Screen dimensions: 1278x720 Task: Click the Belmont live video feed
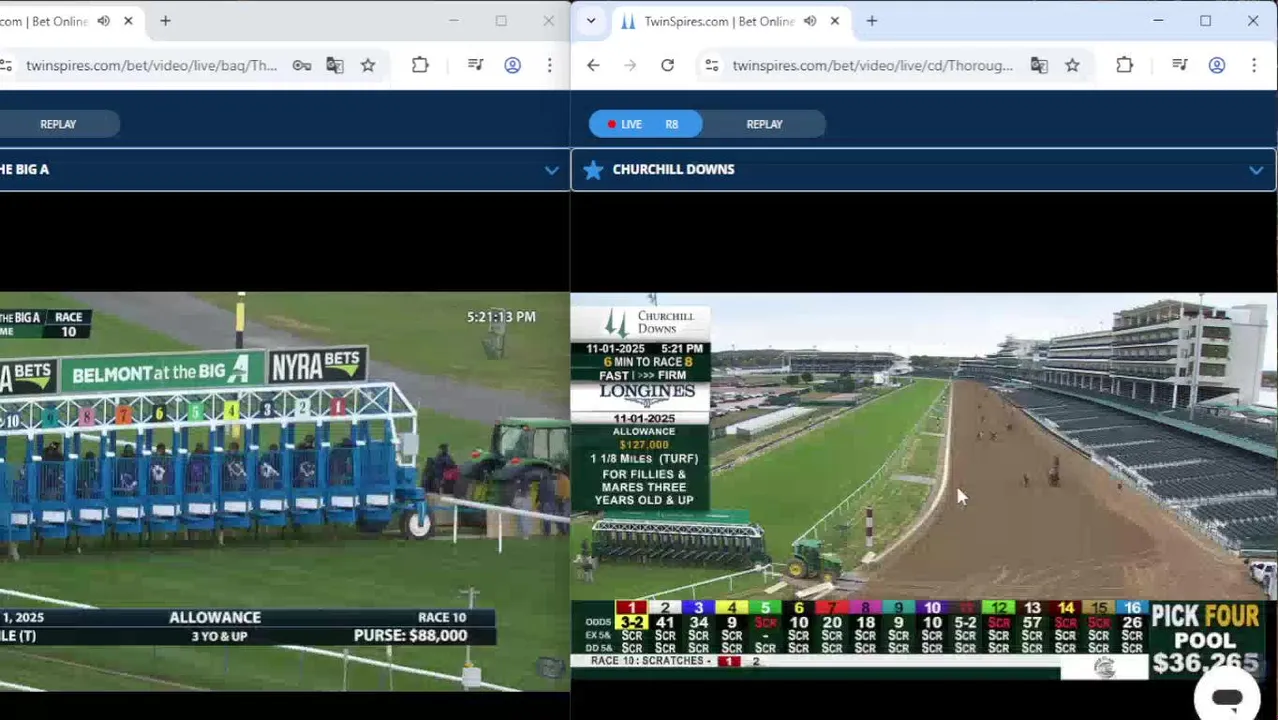(285, 491)
